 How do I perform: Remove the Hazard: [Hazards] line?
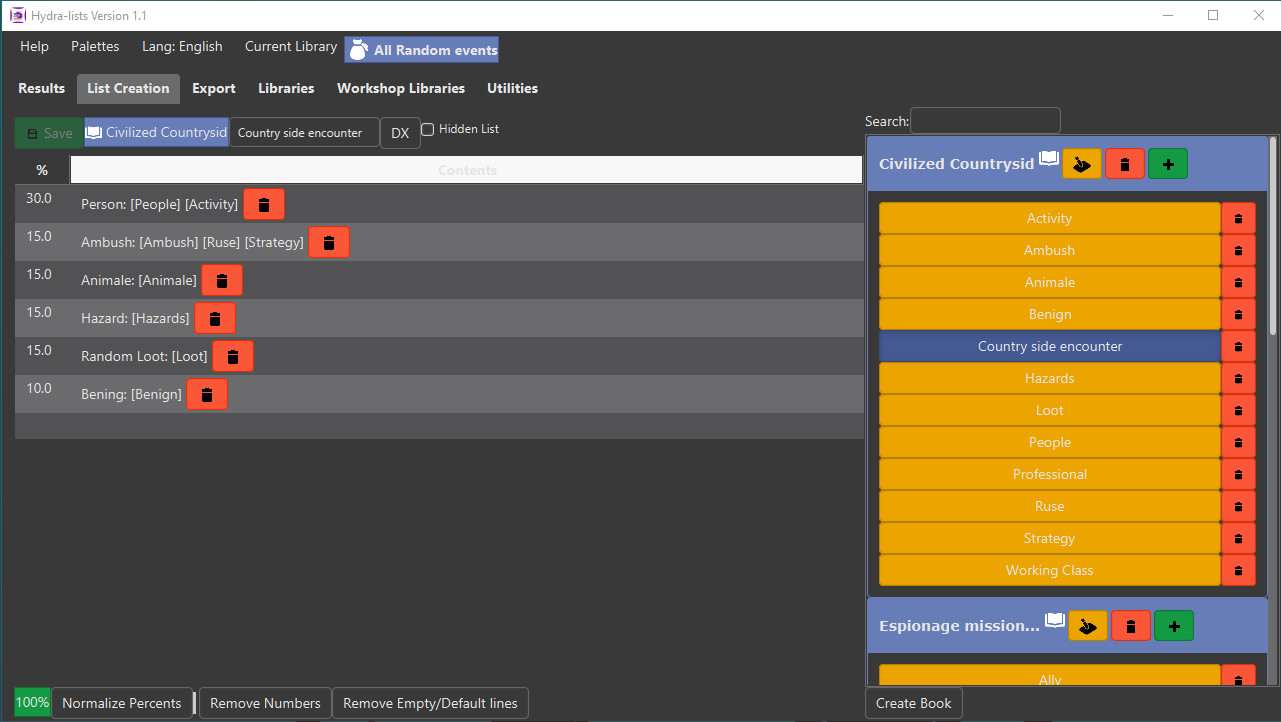click(214, 317)
